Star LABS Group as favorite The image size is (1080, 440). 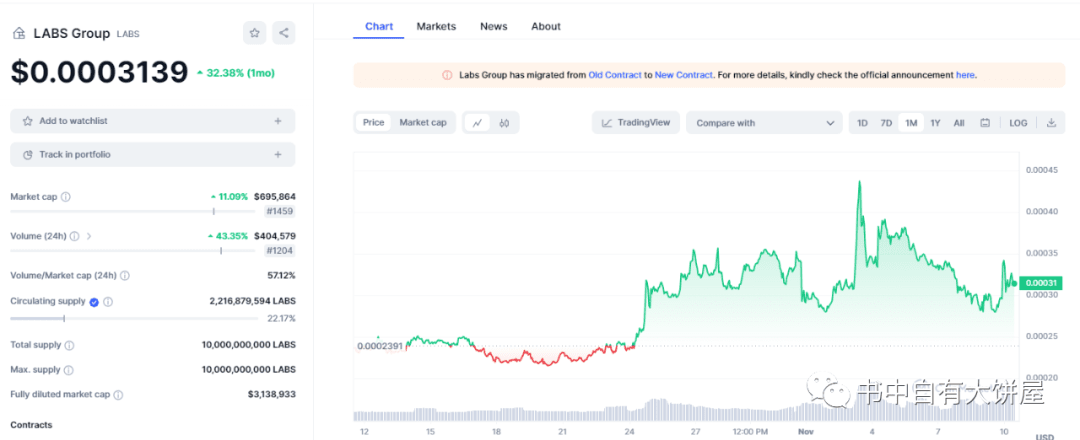(255, 33)
